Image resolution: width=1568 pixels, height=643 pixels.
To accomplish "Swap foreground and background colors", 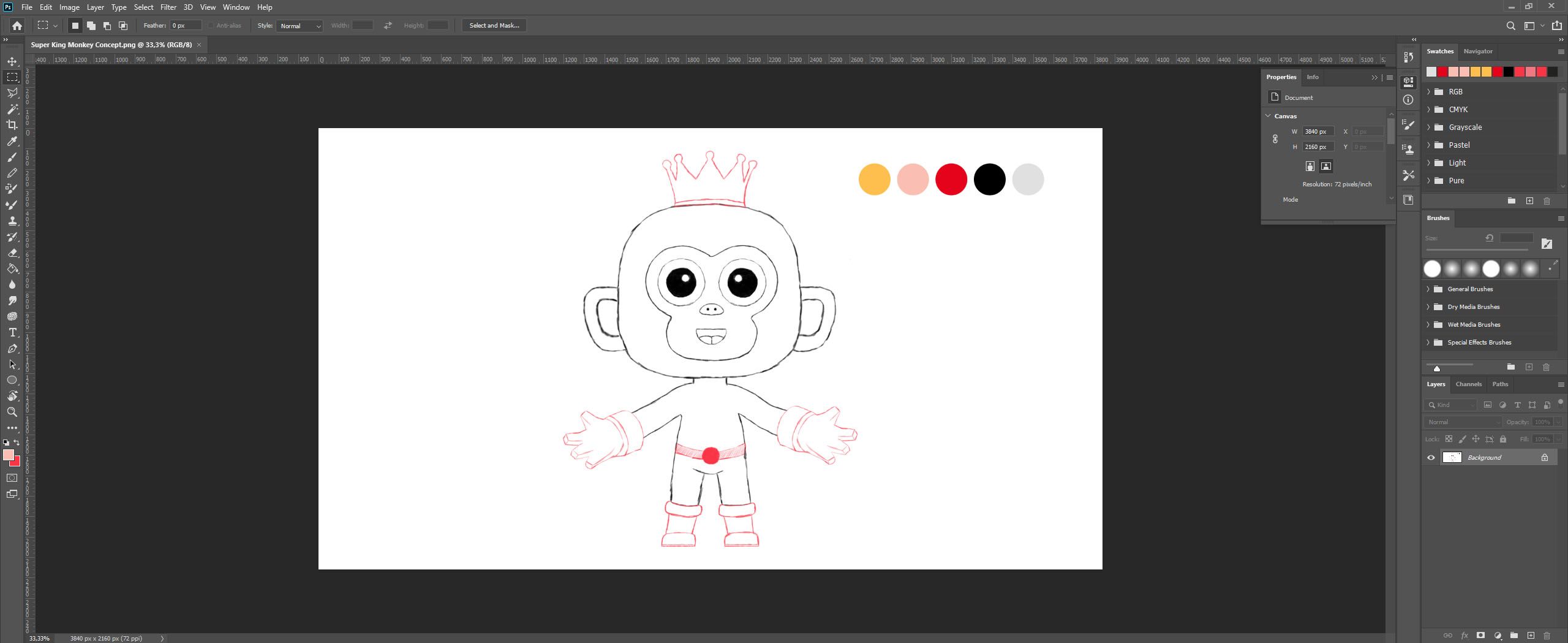I will point(17,442).
